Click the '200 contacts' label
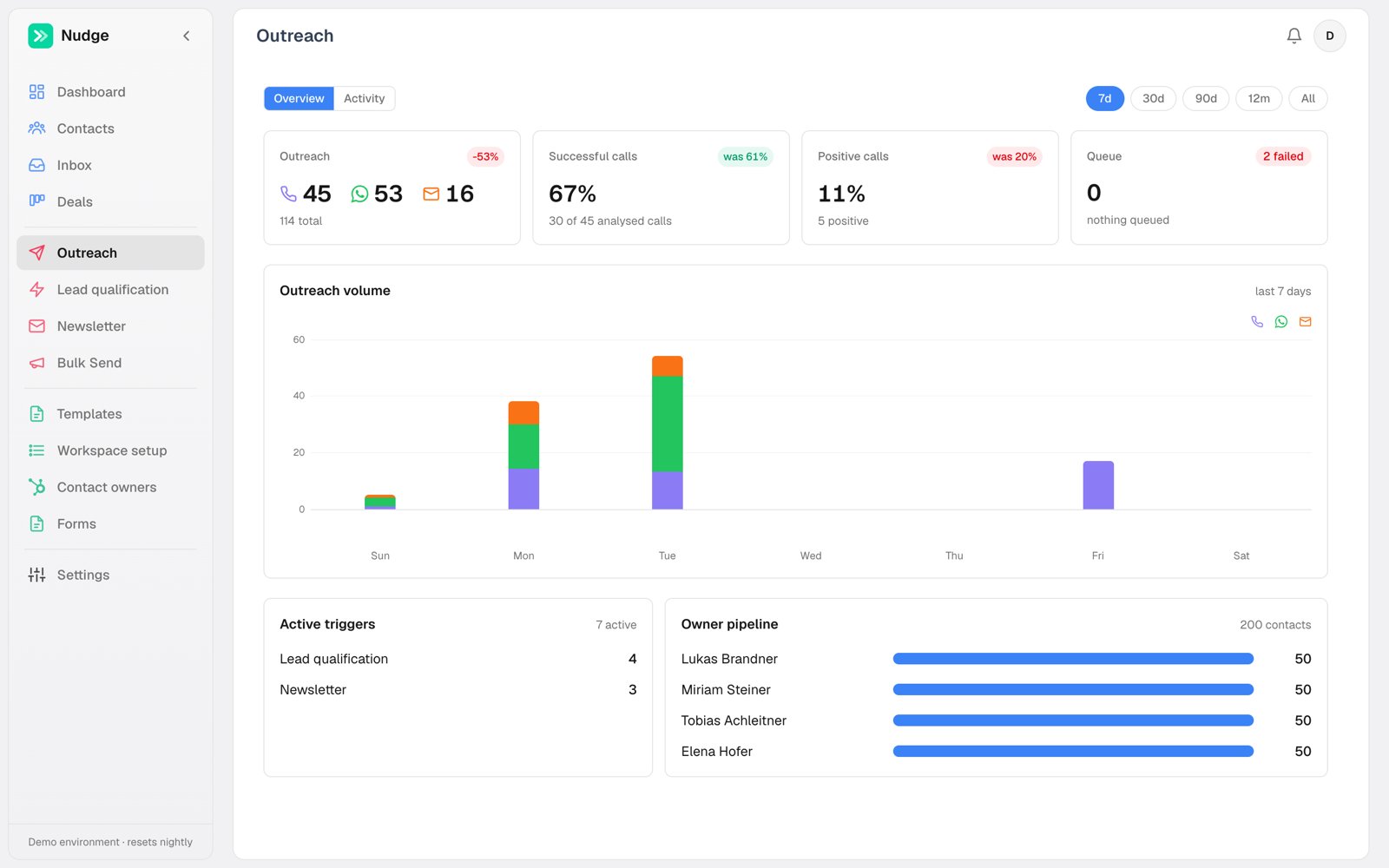Viewport: 1389px width, 868px height. tap(1275, 625)
